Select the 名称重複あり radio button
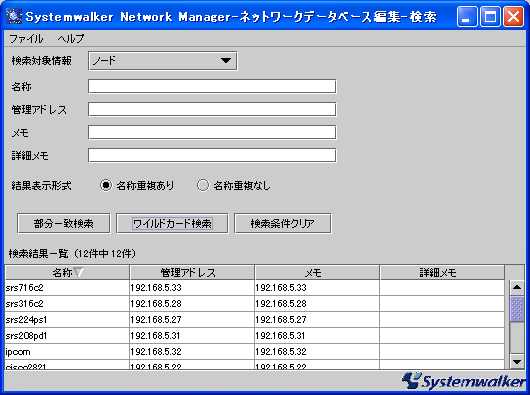 (106, 186)
